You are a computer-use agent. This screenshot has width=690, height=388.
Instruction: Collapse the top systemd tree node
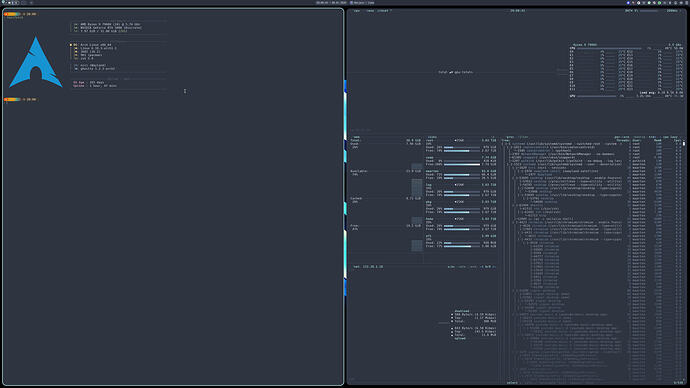point(507,144)
